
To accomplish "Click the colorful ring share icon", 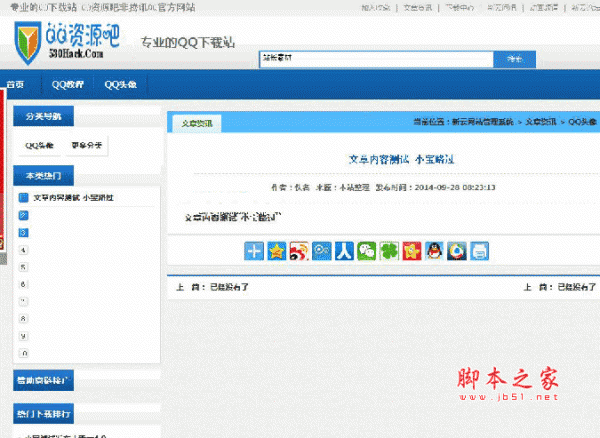I will [x=457, y=251].
